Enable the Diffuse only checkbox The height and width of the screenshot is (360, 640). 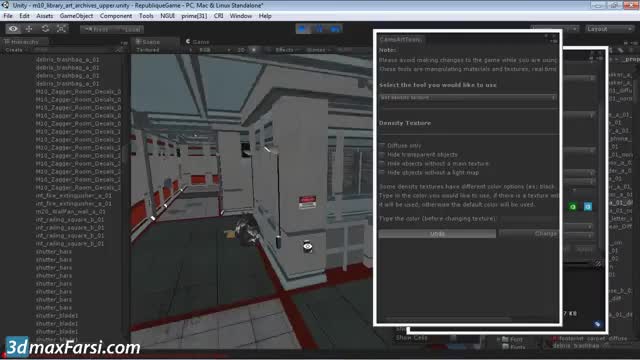pos(382,145)
